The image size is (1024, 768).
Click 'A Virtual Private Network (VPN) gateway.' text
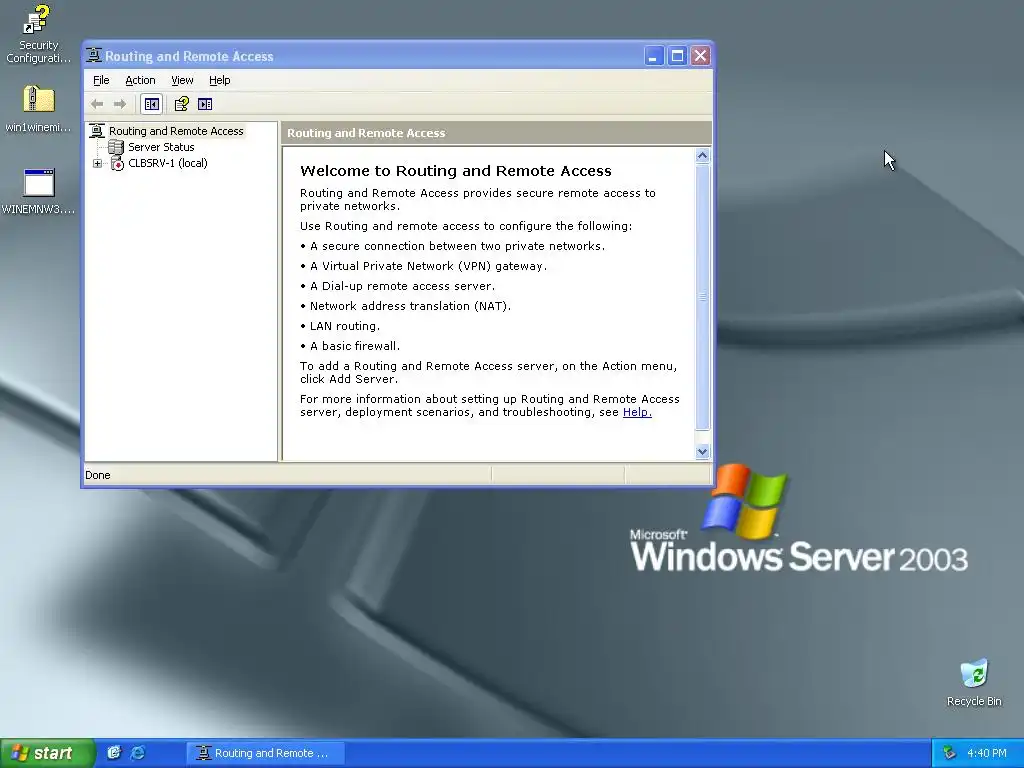tap(428, 266)
